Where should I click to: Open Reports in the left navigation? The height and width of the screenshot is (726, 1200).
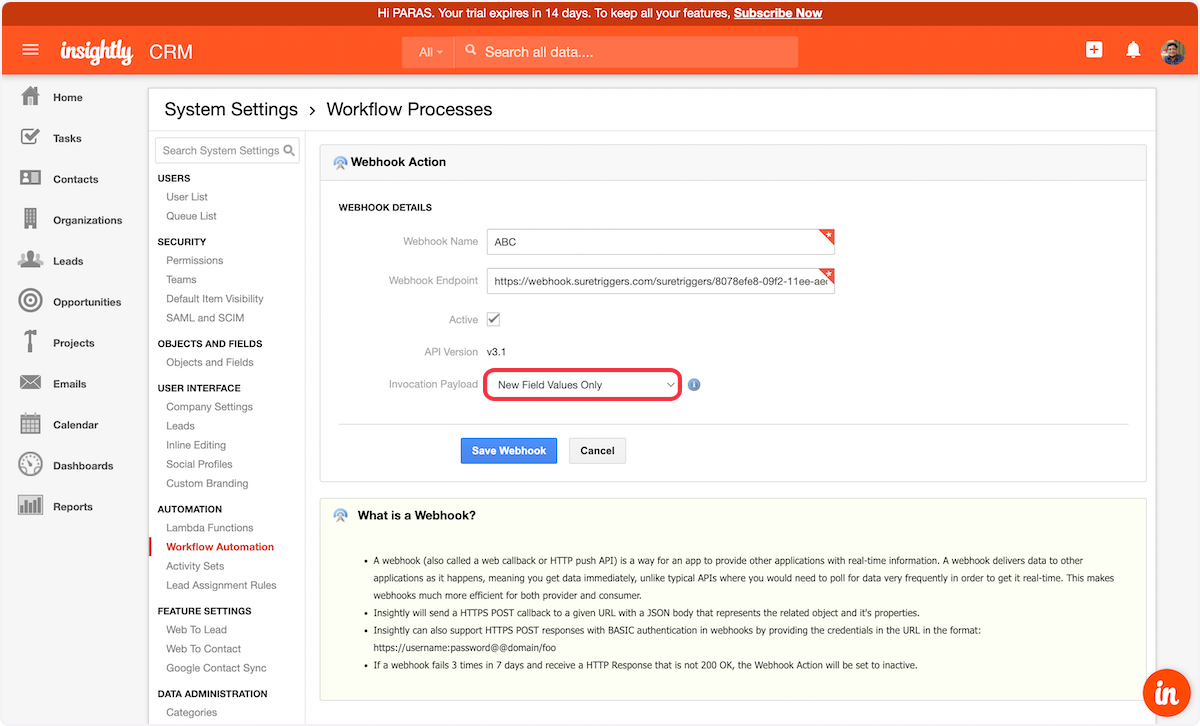[73, 507]
